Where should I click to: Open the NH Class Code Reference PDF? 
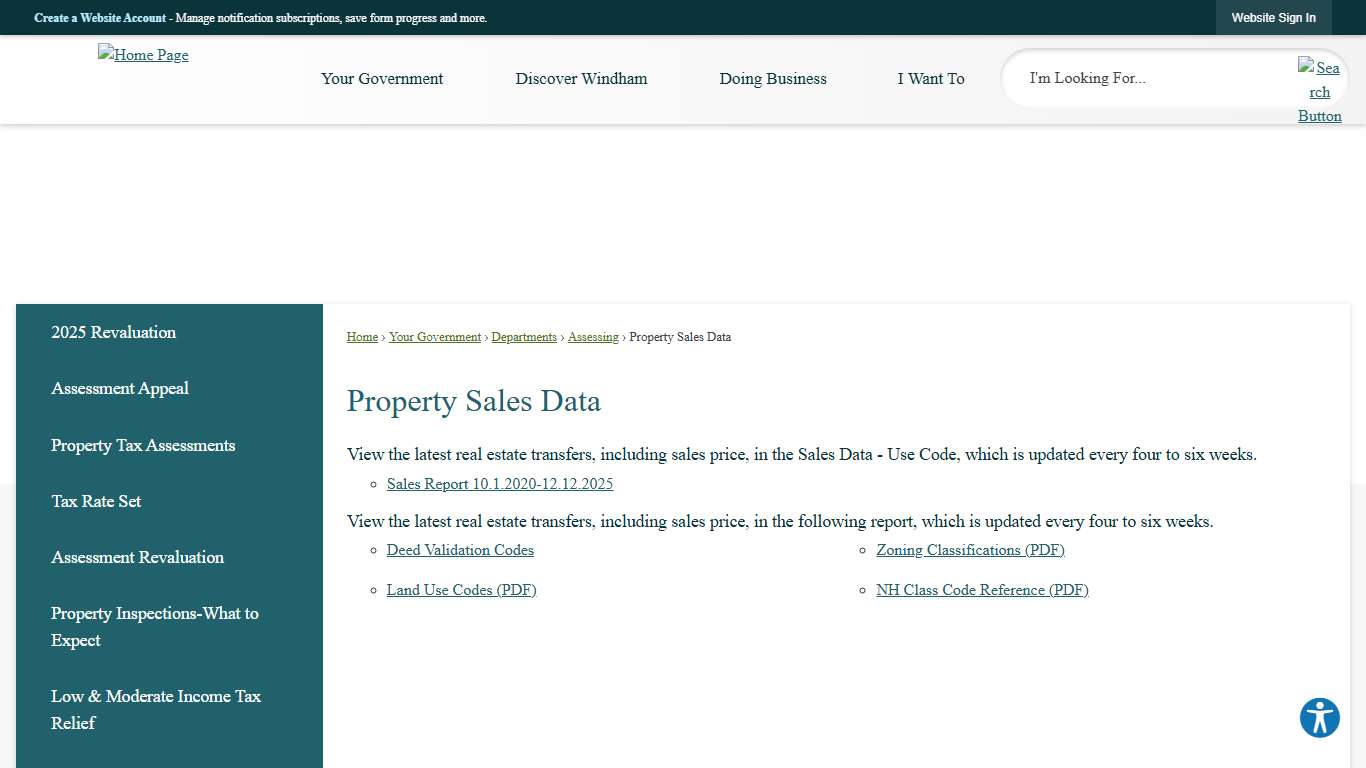982,590
